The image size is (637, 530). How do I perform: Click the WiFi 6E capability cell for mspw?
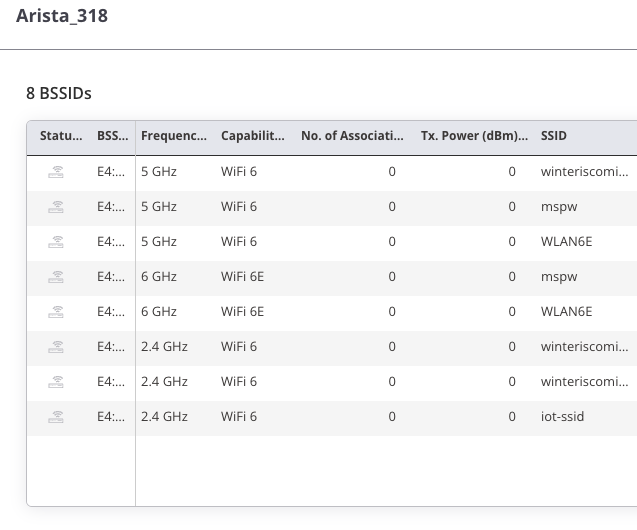pos(243,277)
